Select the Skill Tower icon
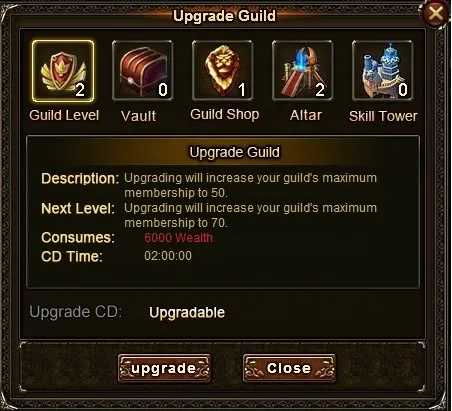The height and width of the screenshot is (411, 452). pyautogui.click(x=383, y=71)
